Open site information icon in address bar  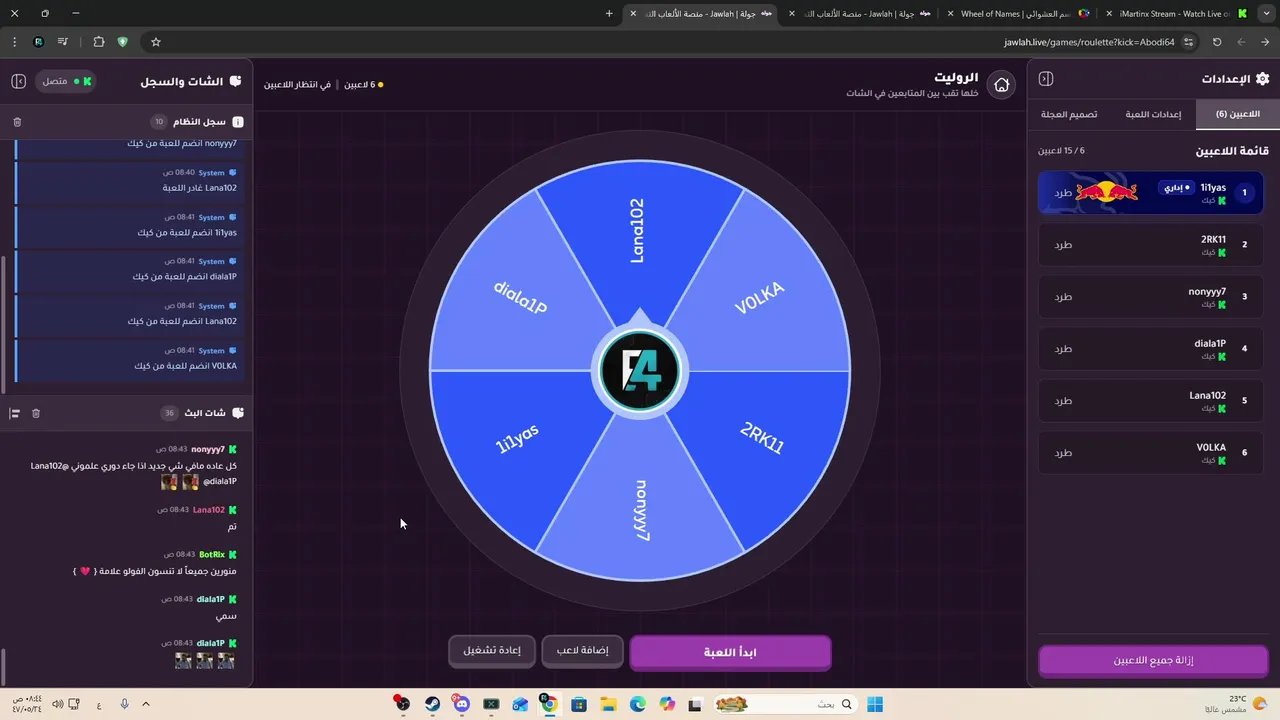1188,42
